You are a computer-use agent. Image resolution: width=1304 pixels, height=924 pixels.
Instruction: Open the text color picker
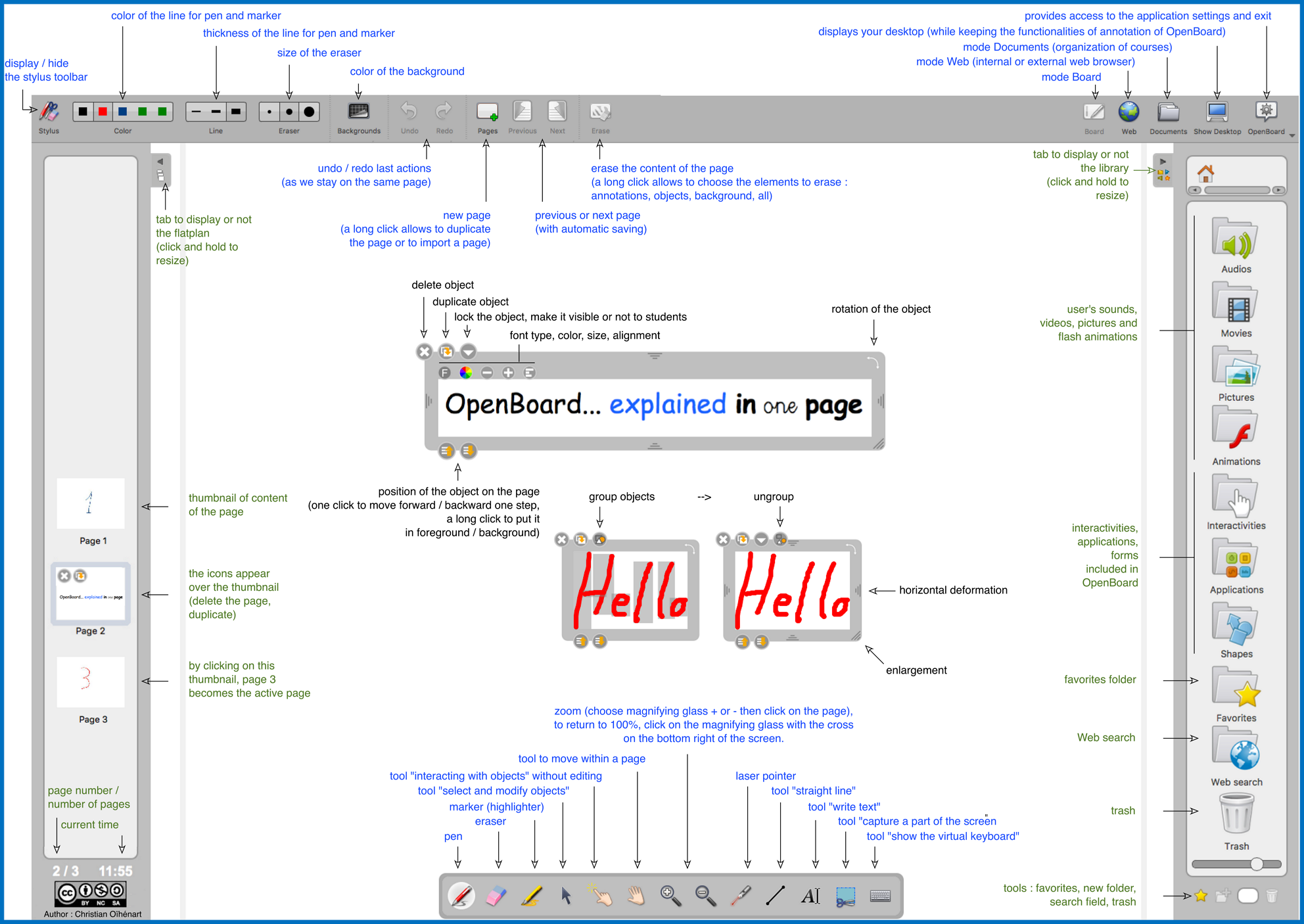click(465, 373)
